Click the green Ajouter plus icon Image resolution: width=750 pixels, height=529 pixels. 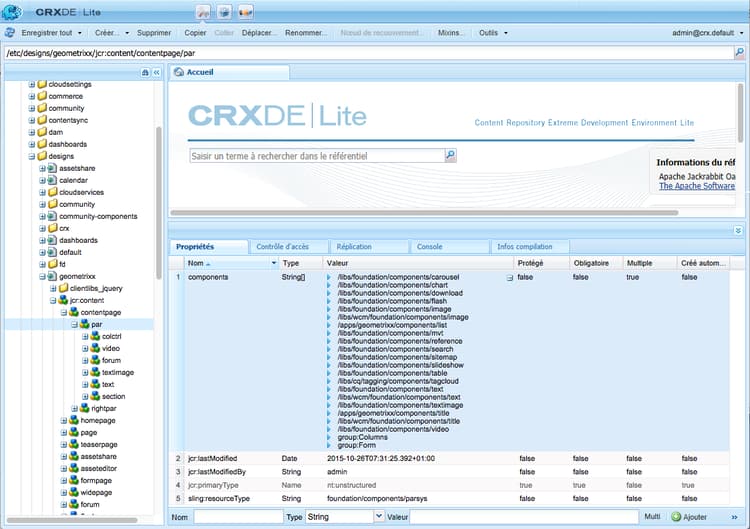(x=676, y=517)
